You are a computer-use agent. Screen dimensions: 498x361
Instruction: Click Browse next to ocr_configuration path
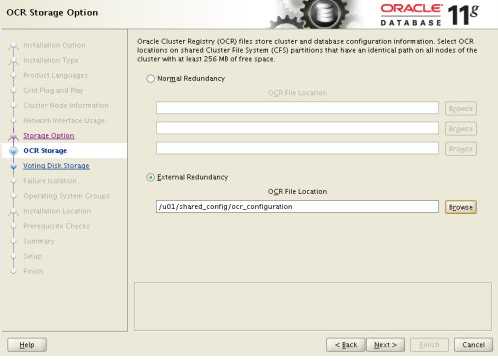(461, 207)
